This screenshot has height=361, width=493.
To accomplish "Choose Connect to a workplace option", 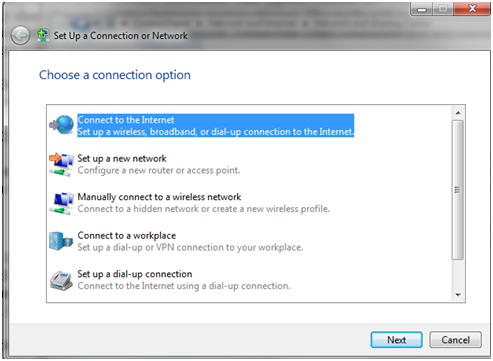I will pyautogui.click(x=190, y=241).
